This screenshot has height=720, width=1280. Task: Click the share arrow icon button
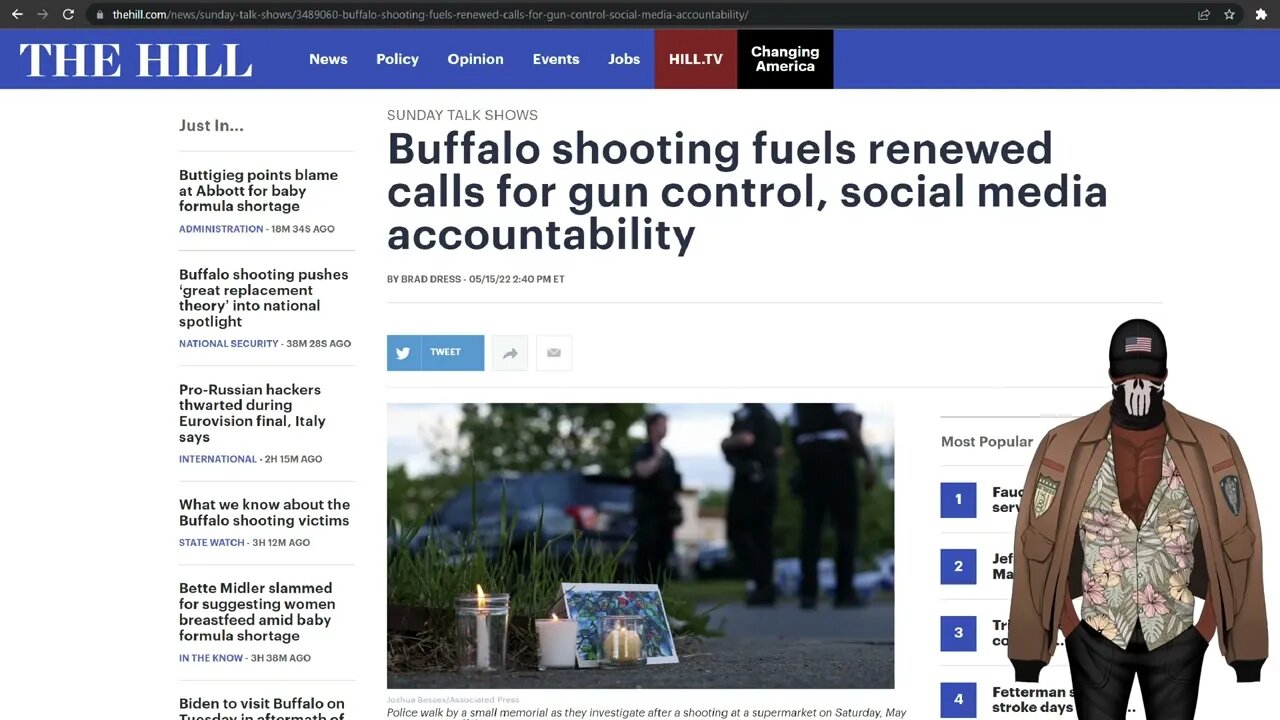(509, 352)
